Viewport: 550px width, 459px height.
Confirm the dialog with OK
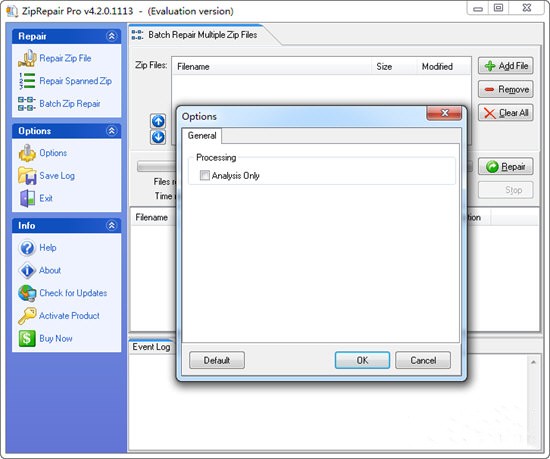click(362, 360)
